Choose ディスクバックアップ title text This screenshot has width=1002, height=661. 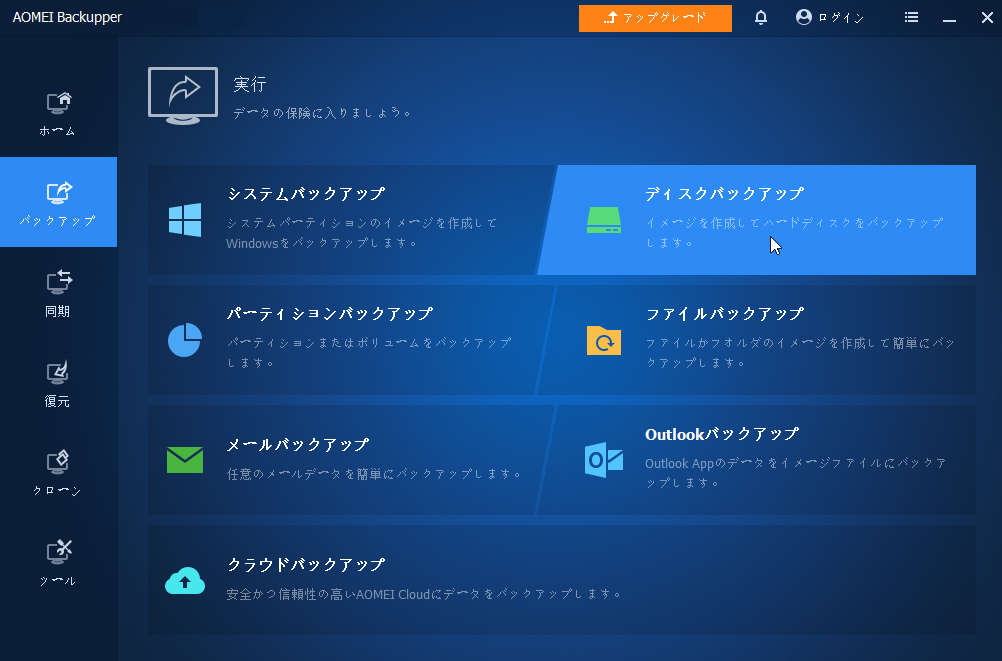coord(725,194)
